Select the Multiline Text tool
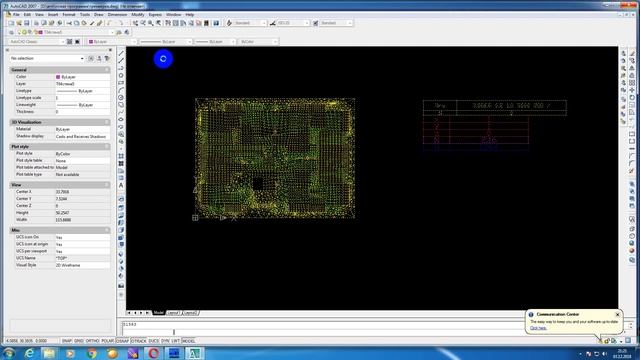The height and width of the screenshot is (360, 640). (121, 185)
